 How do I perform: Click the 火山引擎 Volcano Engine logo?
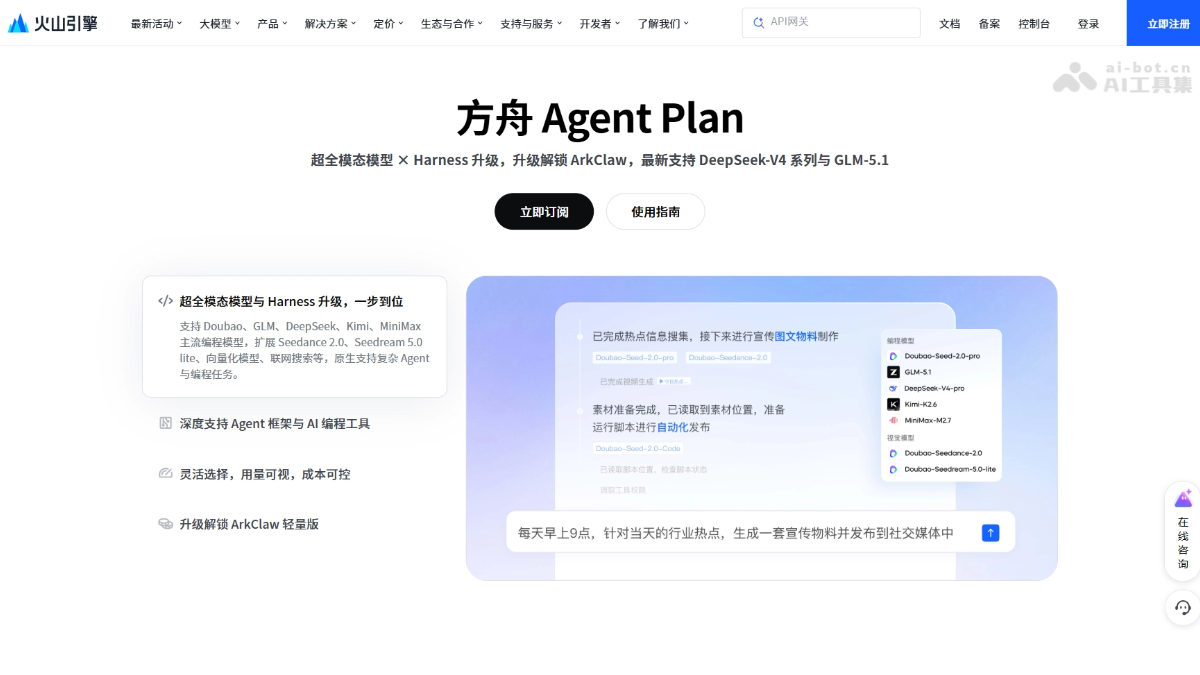point(53,23)
